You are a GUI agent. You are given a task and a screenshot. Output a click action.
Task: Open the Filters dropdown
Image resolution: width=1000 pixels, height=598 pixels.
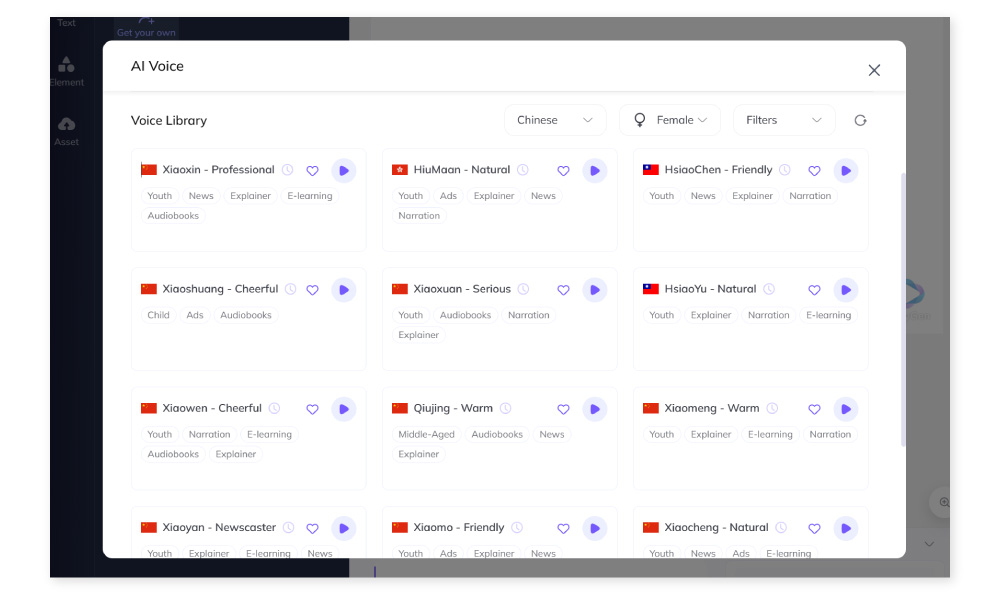coord(784,120)
